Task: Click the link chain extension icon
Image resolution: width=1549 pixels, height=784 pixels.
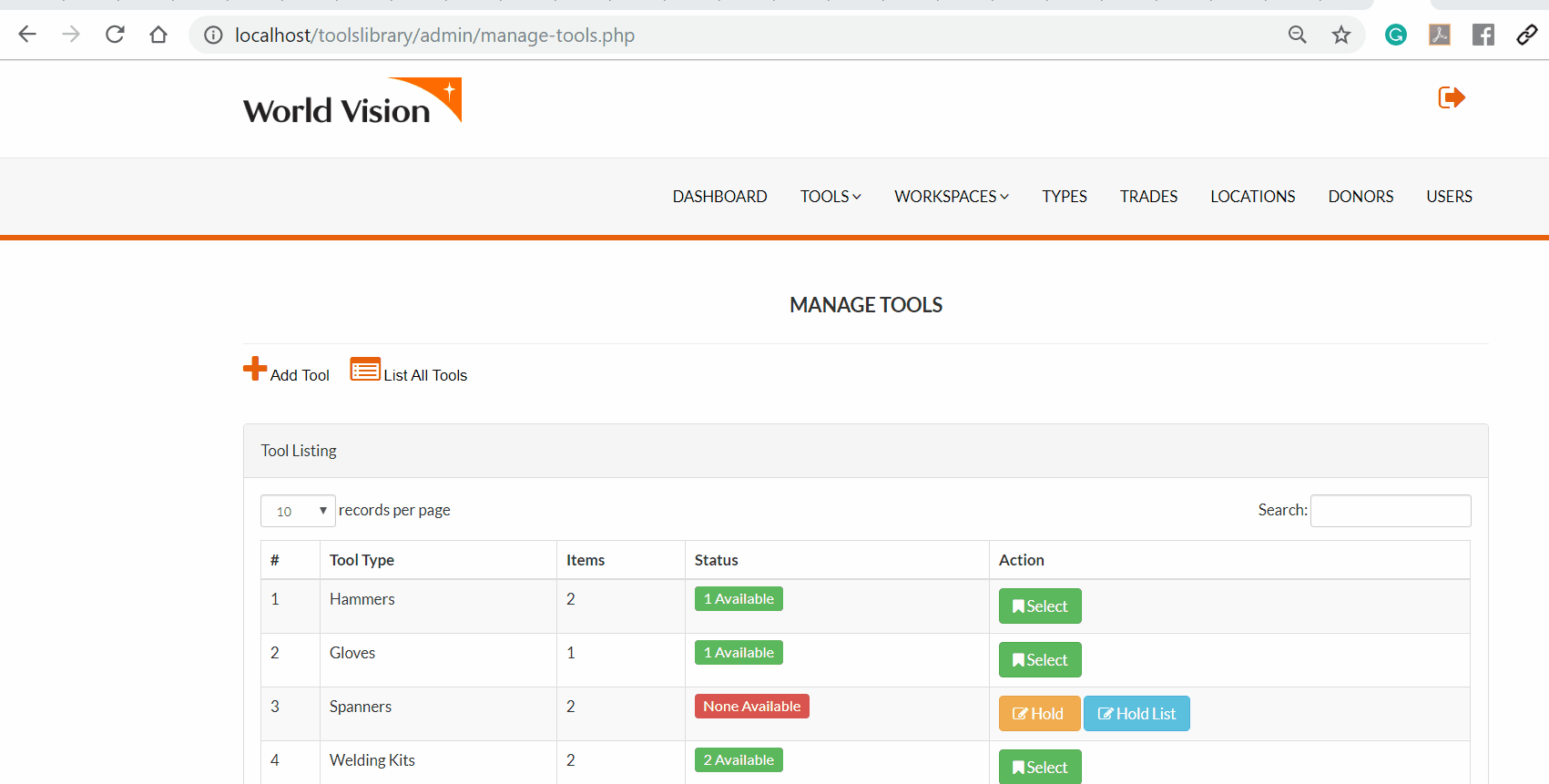Action: pos(1527,35)
